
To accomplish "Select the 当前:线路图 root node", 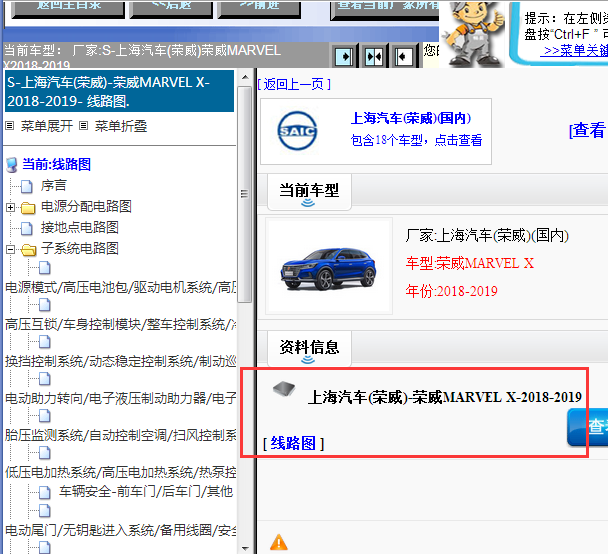I will [x=57, y=164].
